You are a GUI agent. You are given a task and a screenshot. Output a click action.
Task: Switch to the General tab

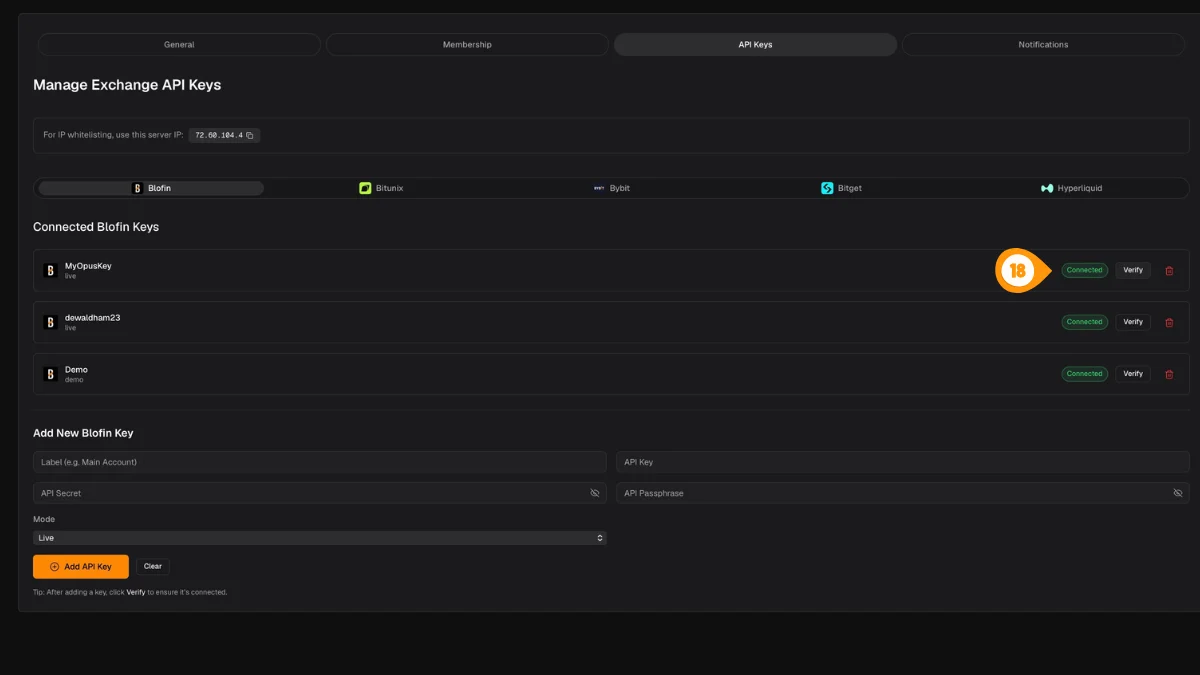(x=179, y=45)
